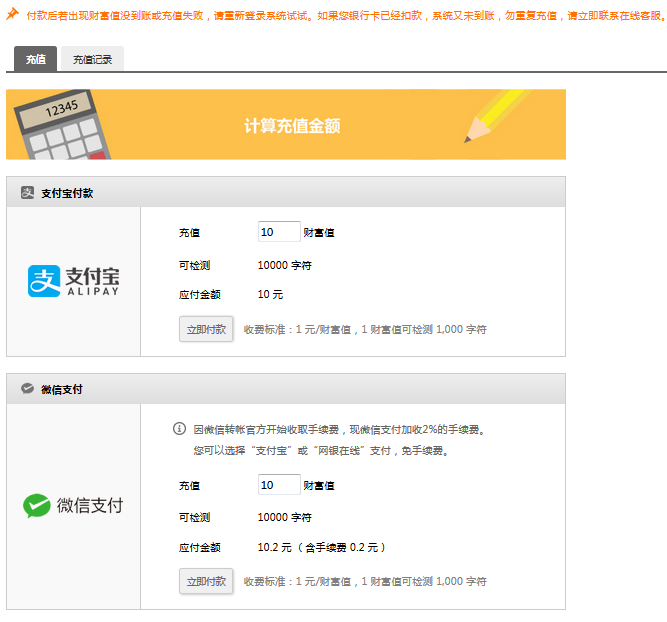Screen dimensions: 667x622
Task: Click the WeChat 2% fee notice text
Action: coord(339,429)
